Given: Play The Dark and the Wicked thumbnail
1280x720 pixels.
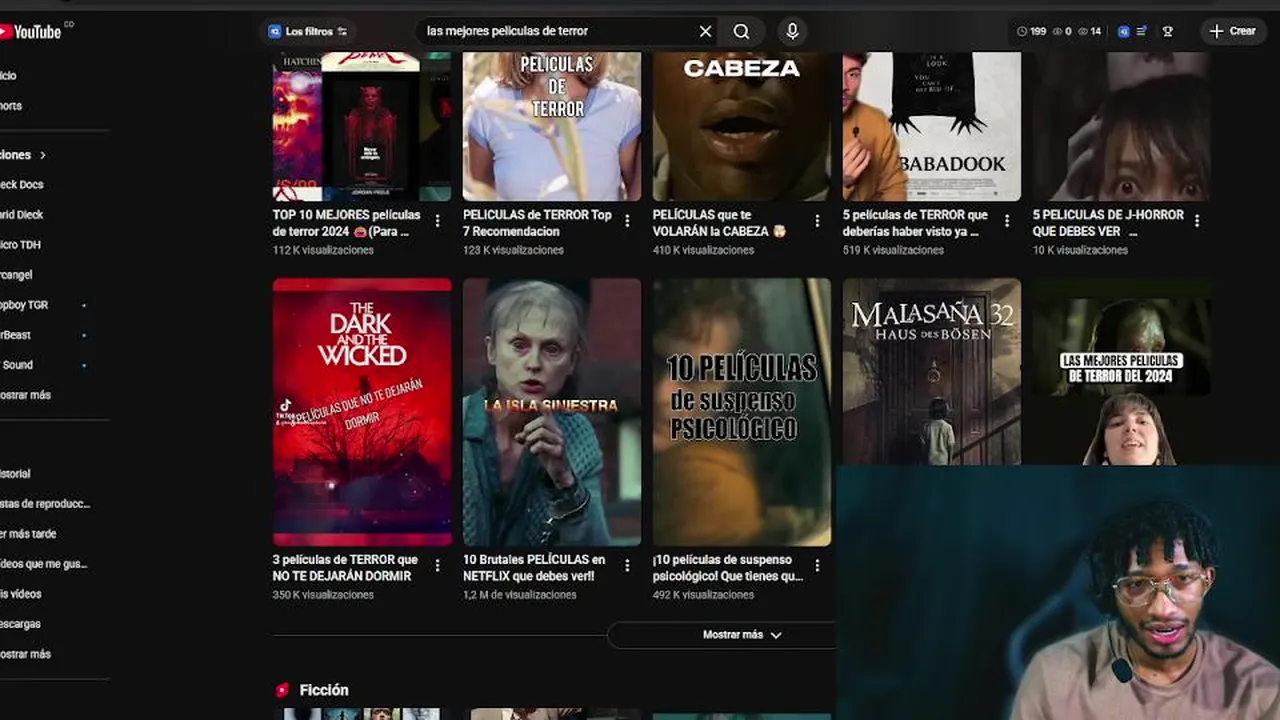Looking at the screenshot, I should tap(362, 412).
